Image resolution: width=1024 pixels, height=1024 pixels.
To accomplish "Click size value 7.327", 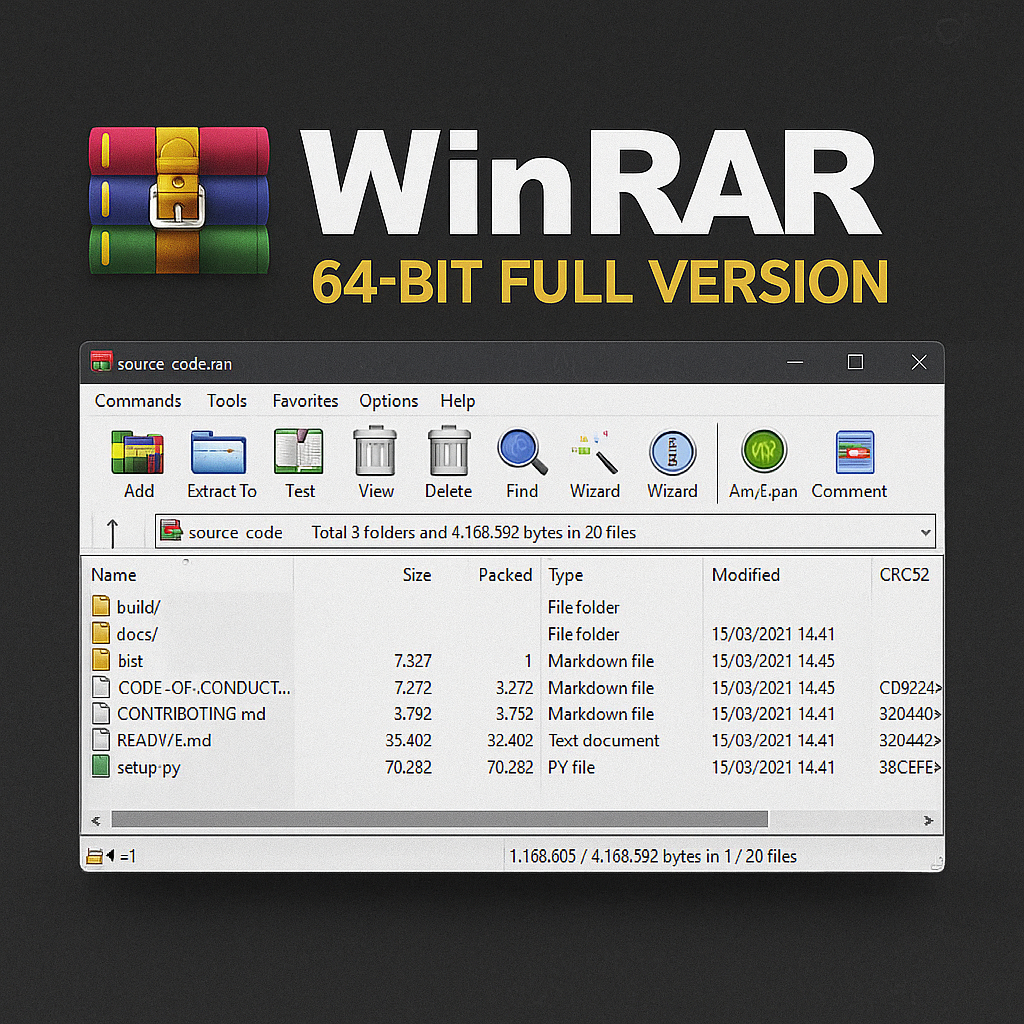I will pos(413,661).
